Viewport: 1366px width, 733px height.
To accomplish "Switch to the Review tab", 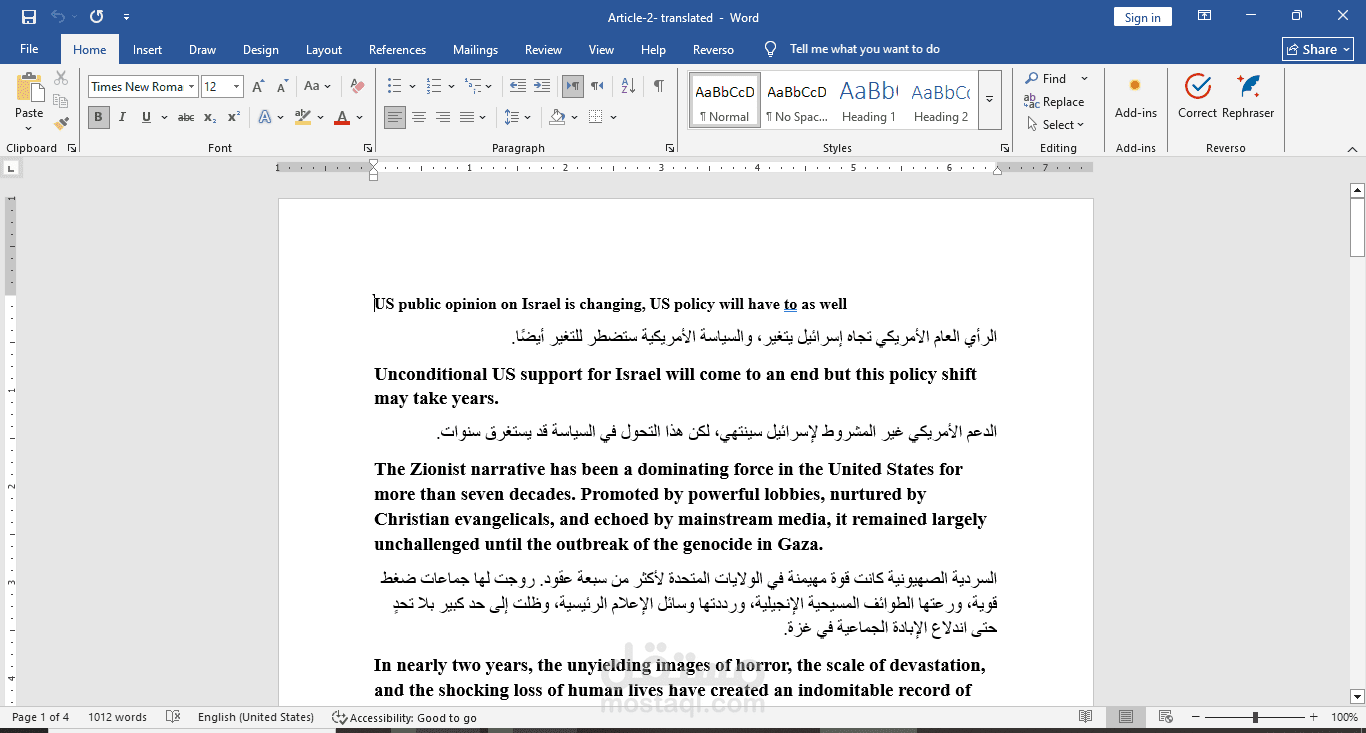I will tap(543, 50).
